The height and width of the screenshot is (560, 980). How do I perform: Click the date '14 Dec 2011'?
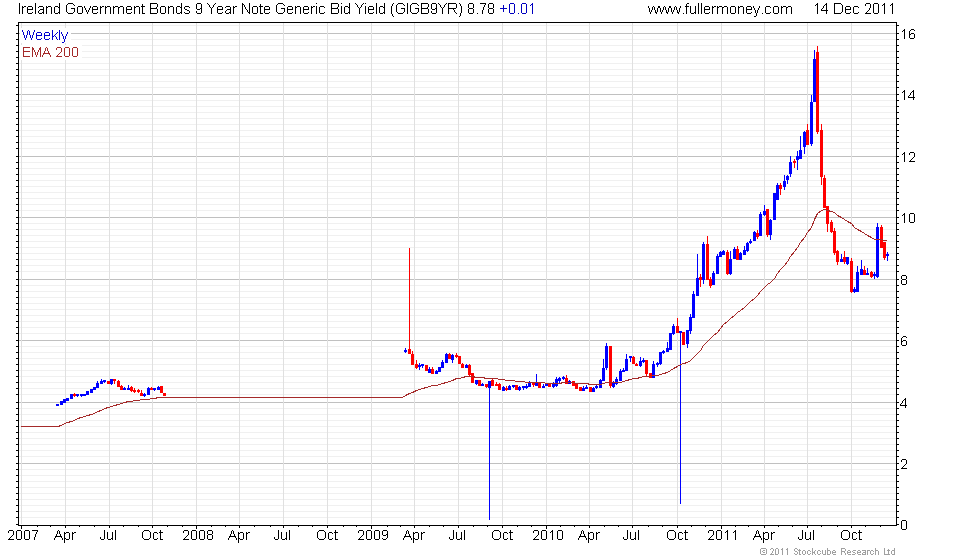854,9
